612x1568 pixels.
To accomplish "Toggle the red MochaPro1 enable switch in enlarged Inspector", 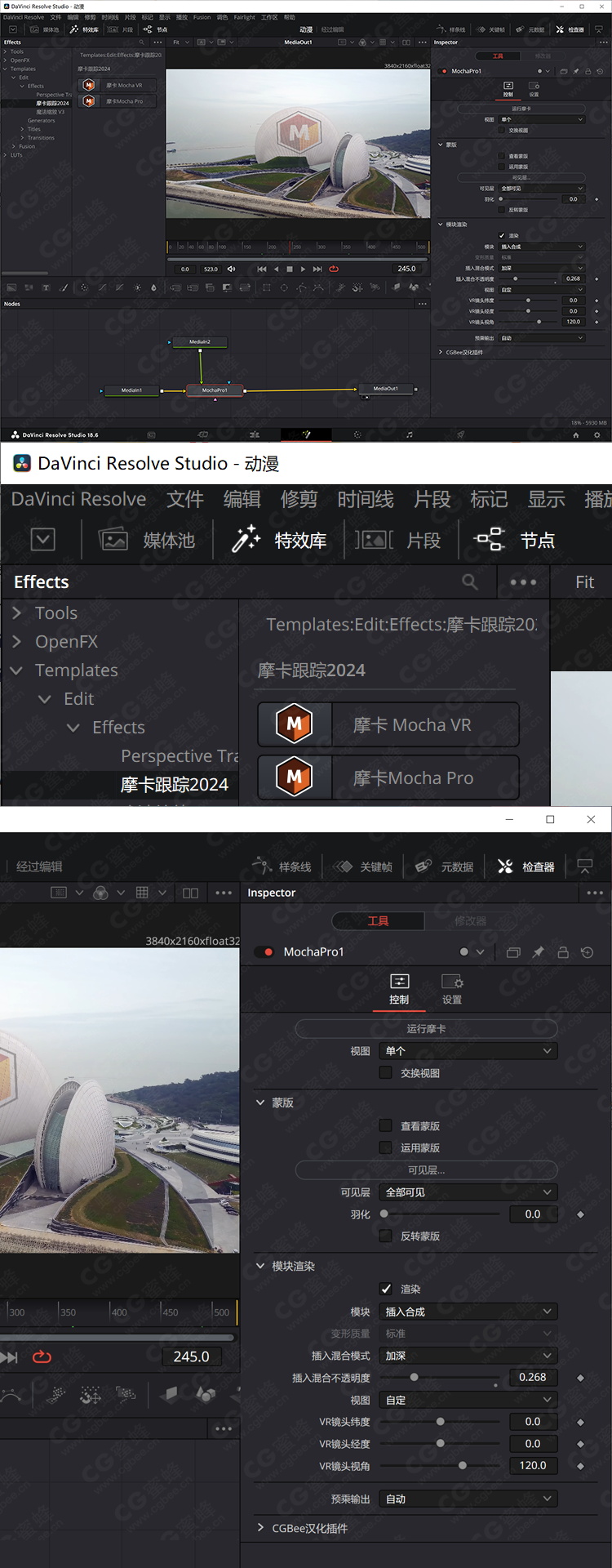I will 264,952.
